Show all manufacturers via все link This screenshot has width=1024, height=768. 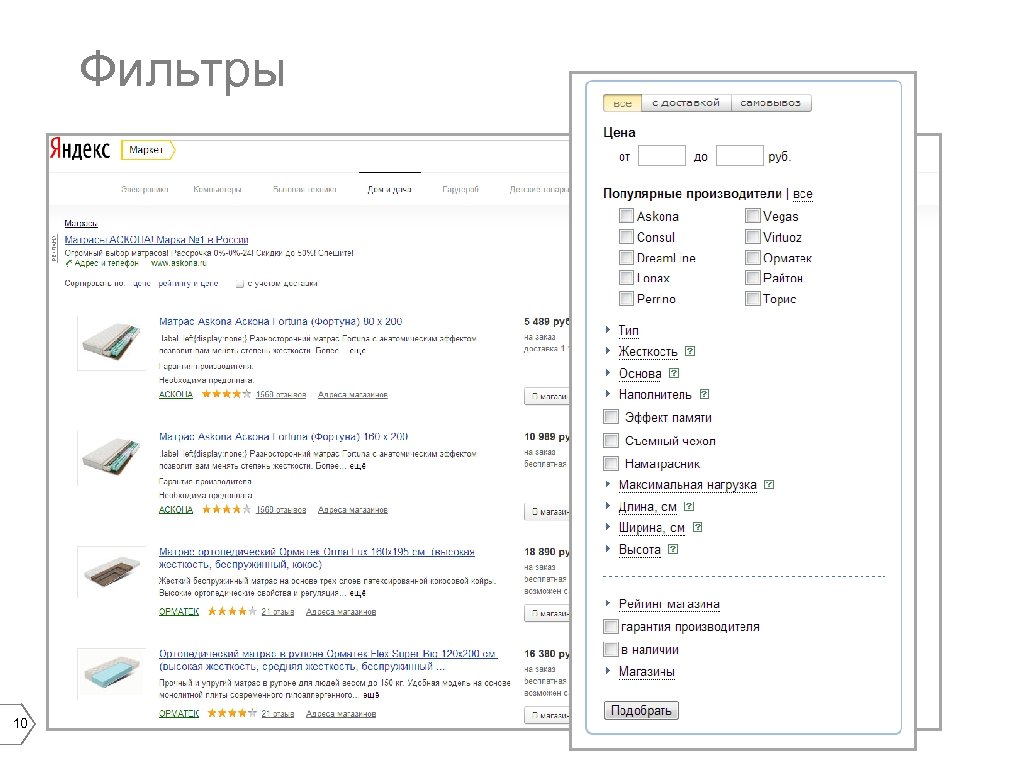pos(803,194)
